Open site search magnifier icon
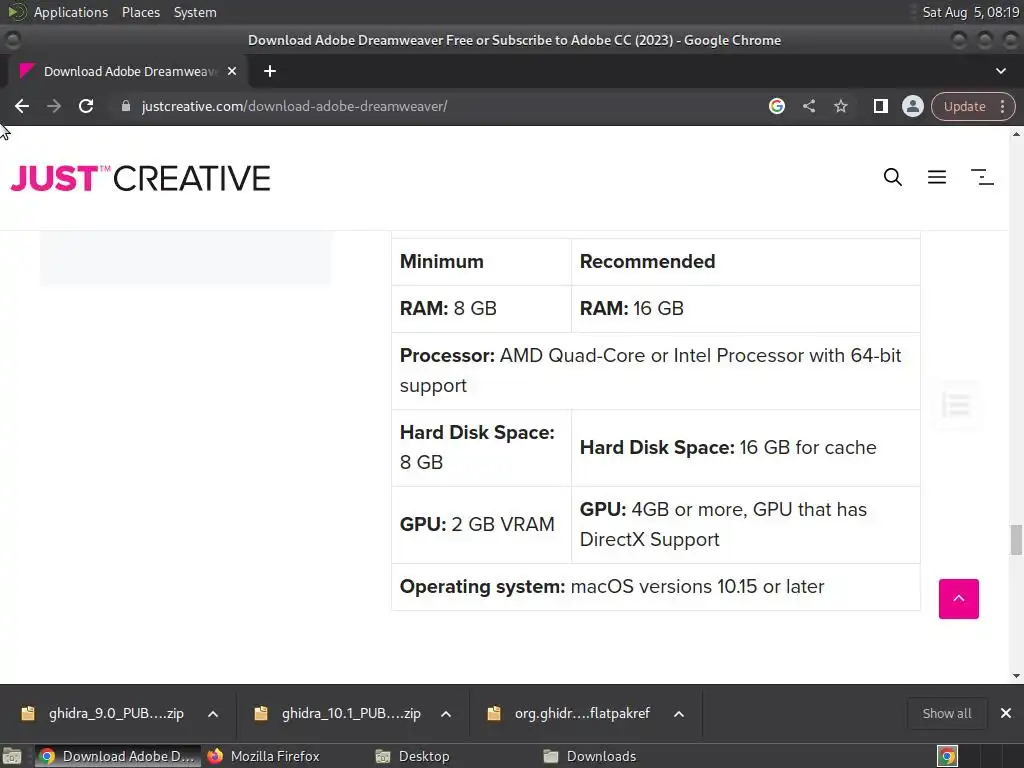 click(x=893, y=177)
